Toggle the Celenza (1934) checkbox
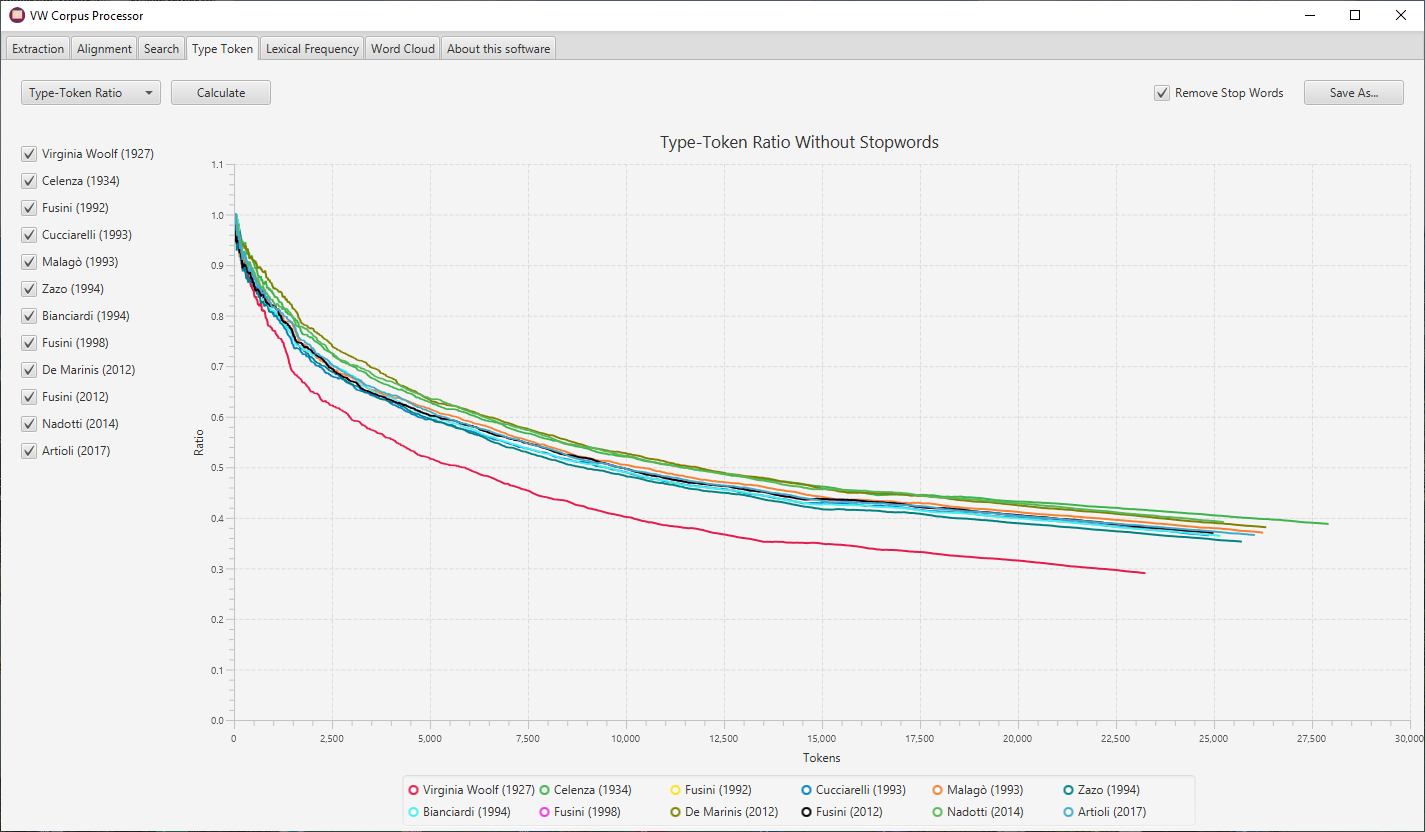Image resolution: width=1425 pixels, height=832 pixels. click(29, 181)
